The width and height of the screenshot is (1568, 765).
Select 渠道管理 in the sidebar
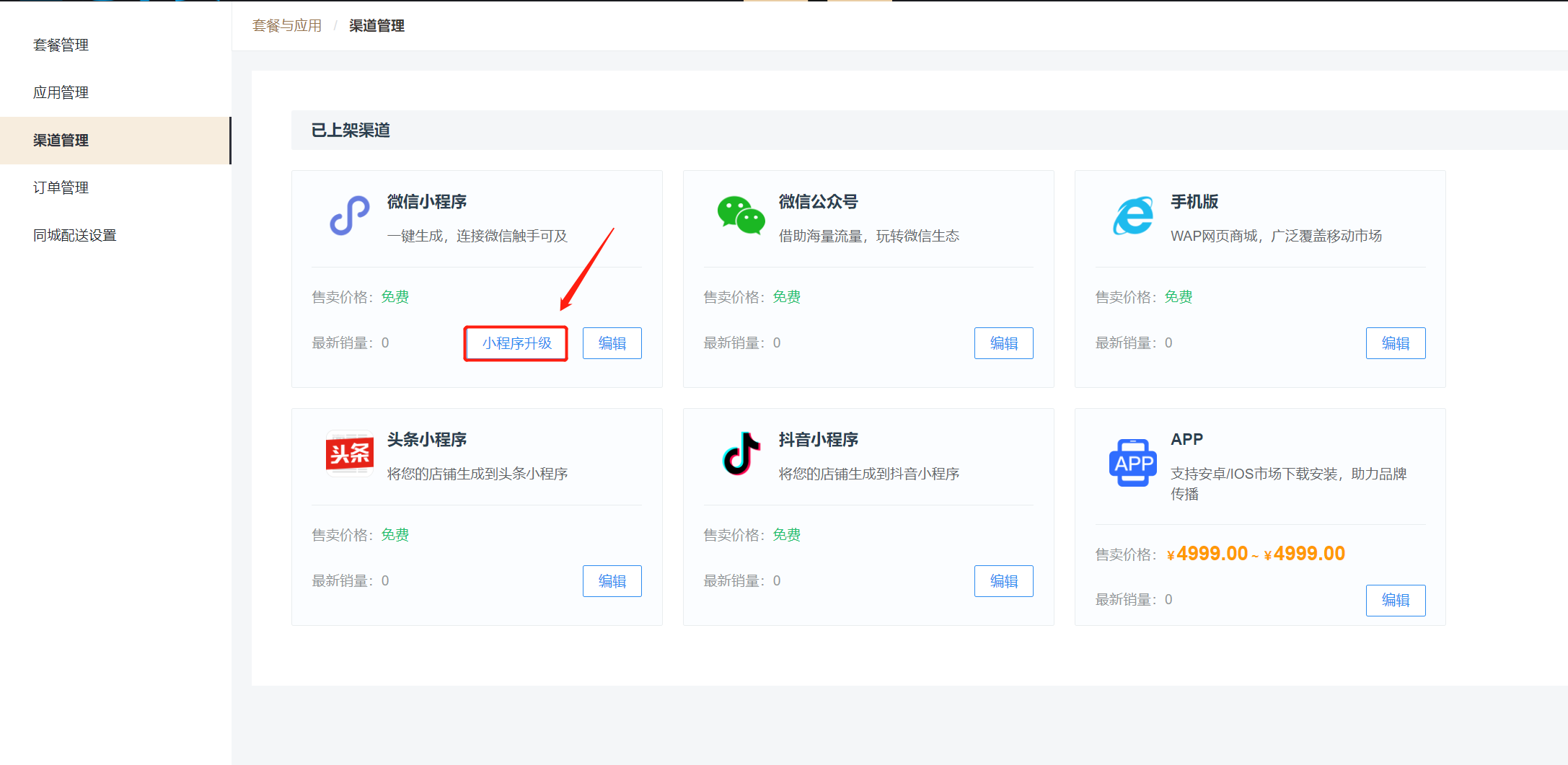pos(61,140)
